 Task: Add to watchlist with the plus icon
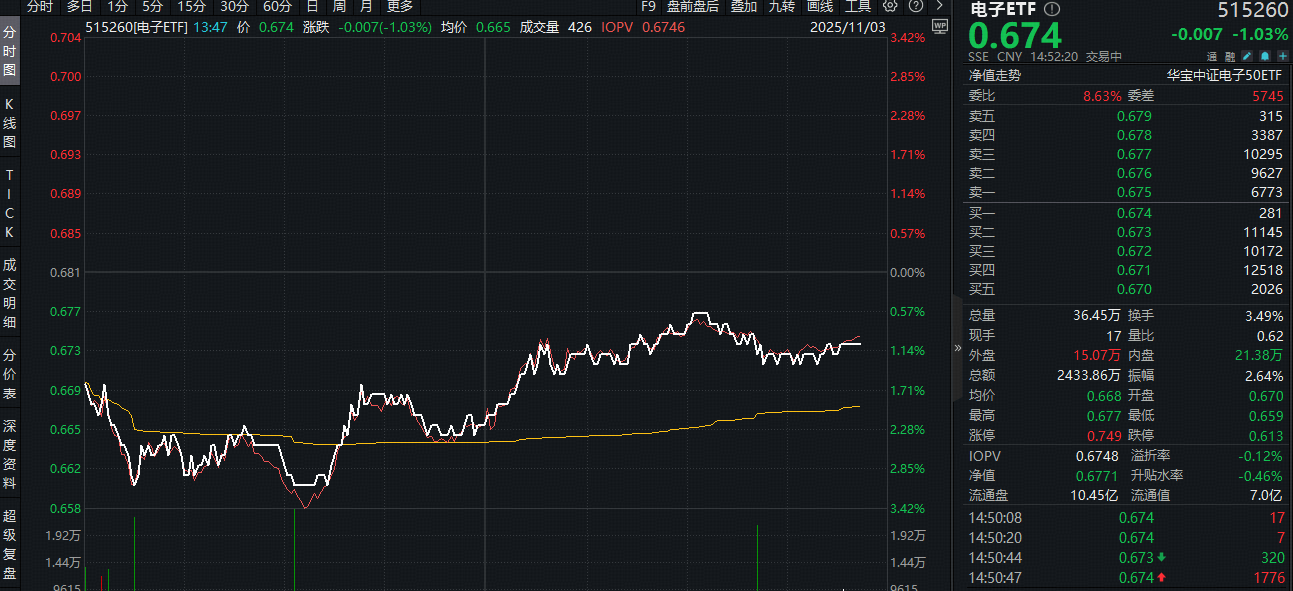pyautogui.click(x=1281, y=57)
